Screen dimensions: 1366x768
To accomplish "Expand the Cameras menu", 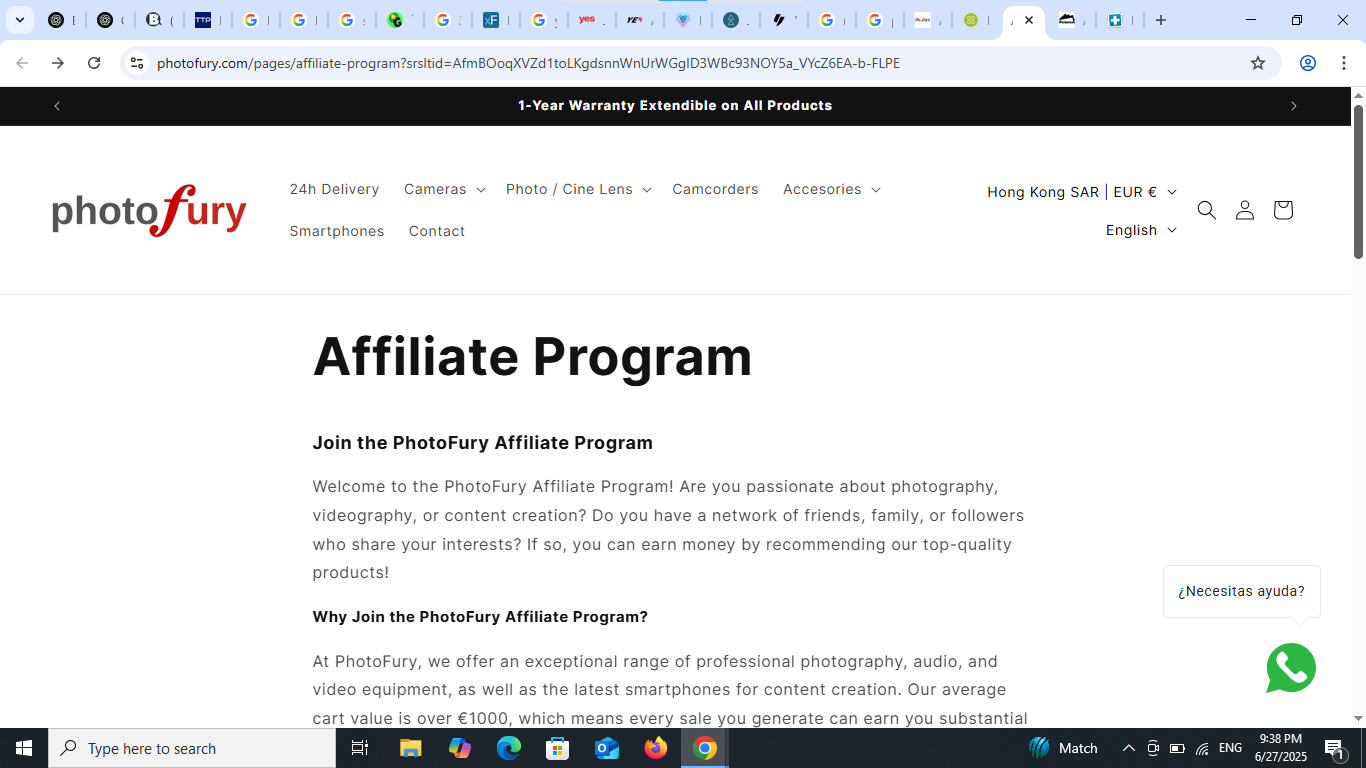I will point(444,189).
